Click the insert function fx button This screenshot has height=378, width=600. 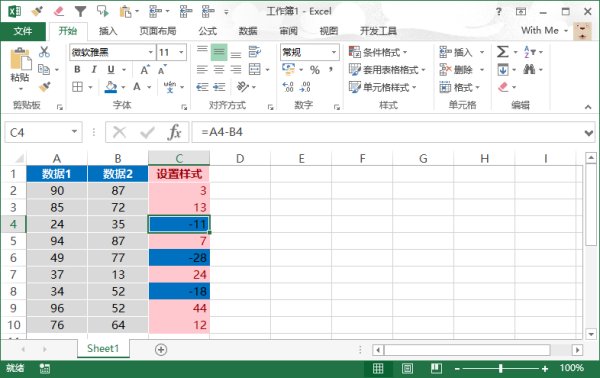174,132
